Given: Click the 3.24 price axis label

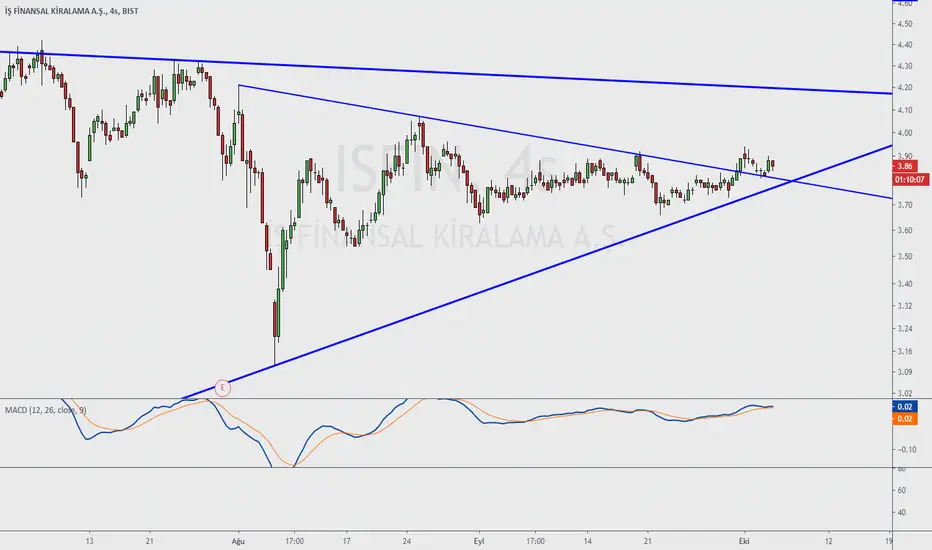Looking at the screenshot, I should click(x=905, y=328).
